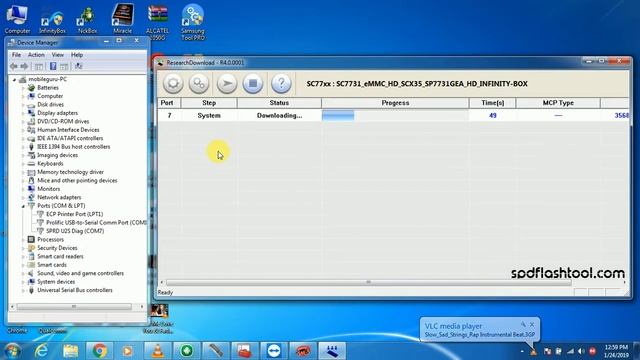Click the "System" step cell
The image size is (640, 360).
click(209, 116)
